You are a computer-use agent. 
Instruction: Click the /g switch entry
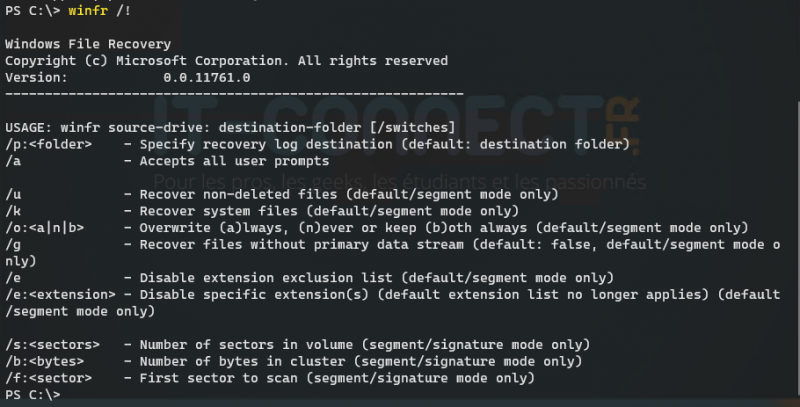coord(13,243)
